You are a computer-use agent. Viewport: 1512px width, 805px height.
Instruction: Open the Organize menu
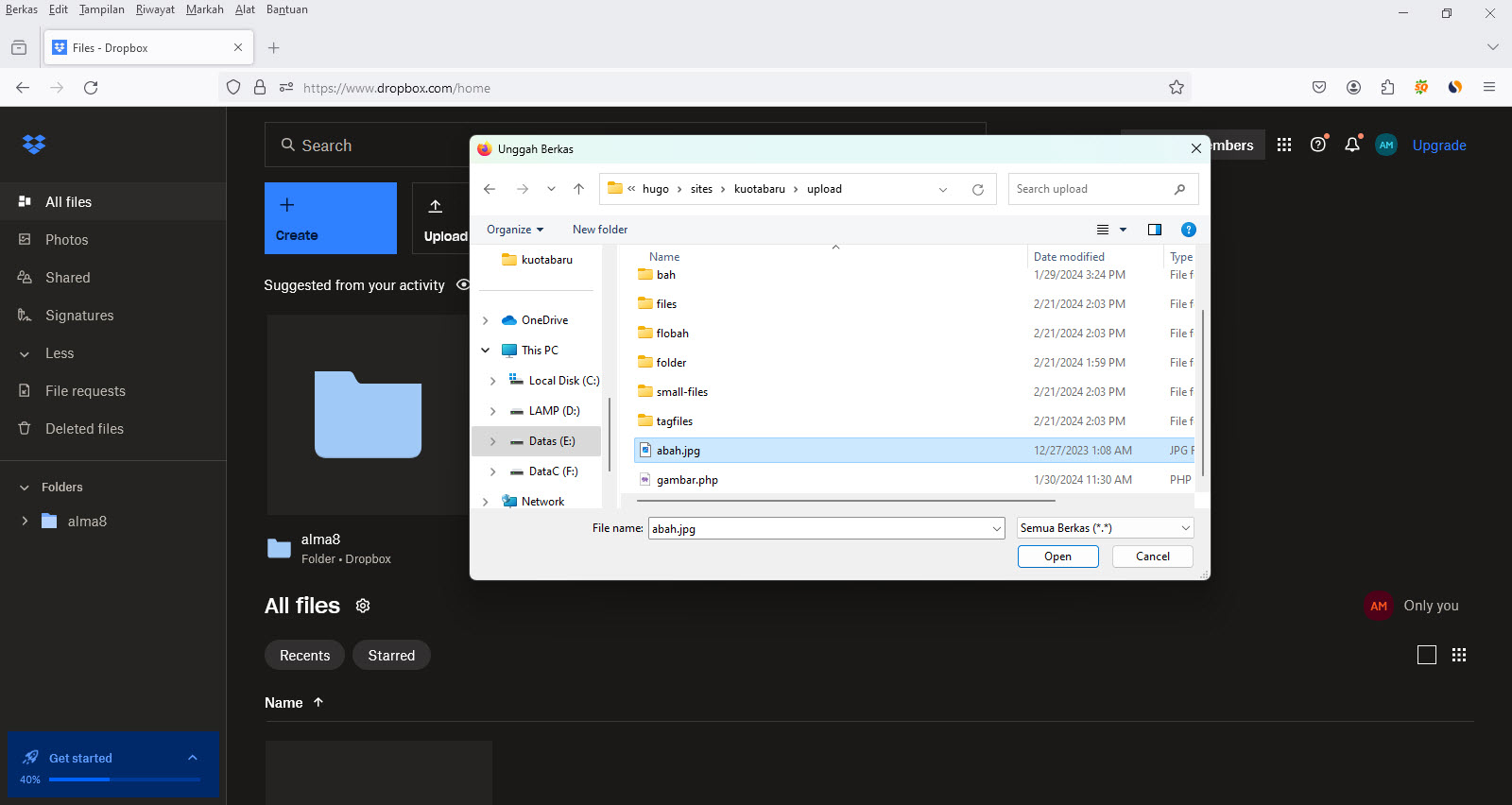[515, 230]
